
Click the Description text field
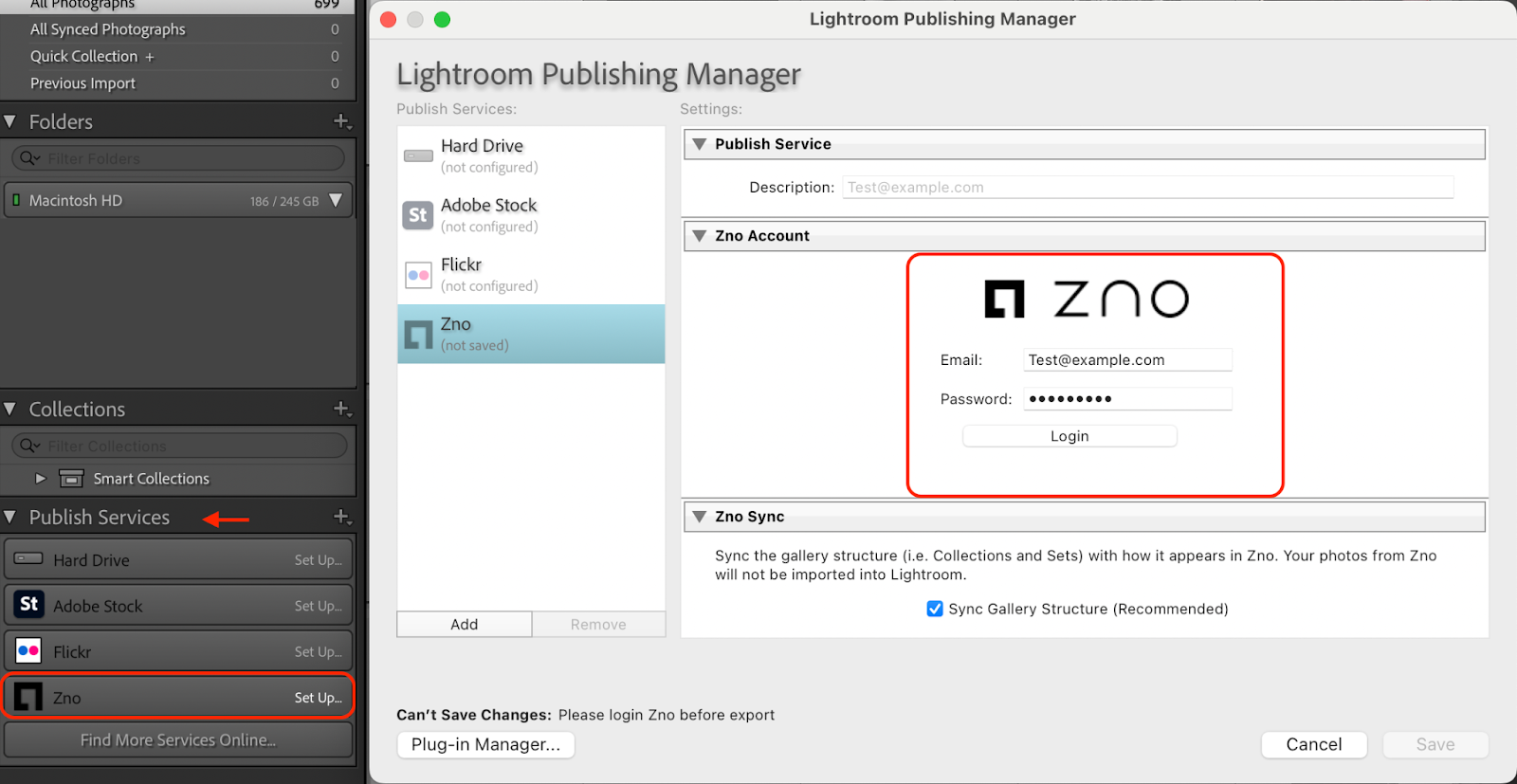(1147, 187)
